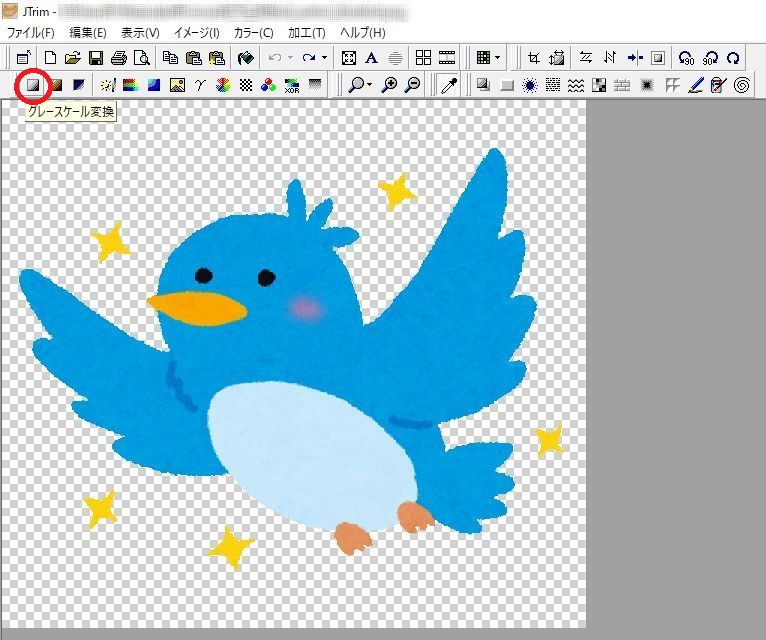This screenshot has height=640, width=766.
Task: Expand the undo history dropdown arrow
Action: click(x=290, y=58)
